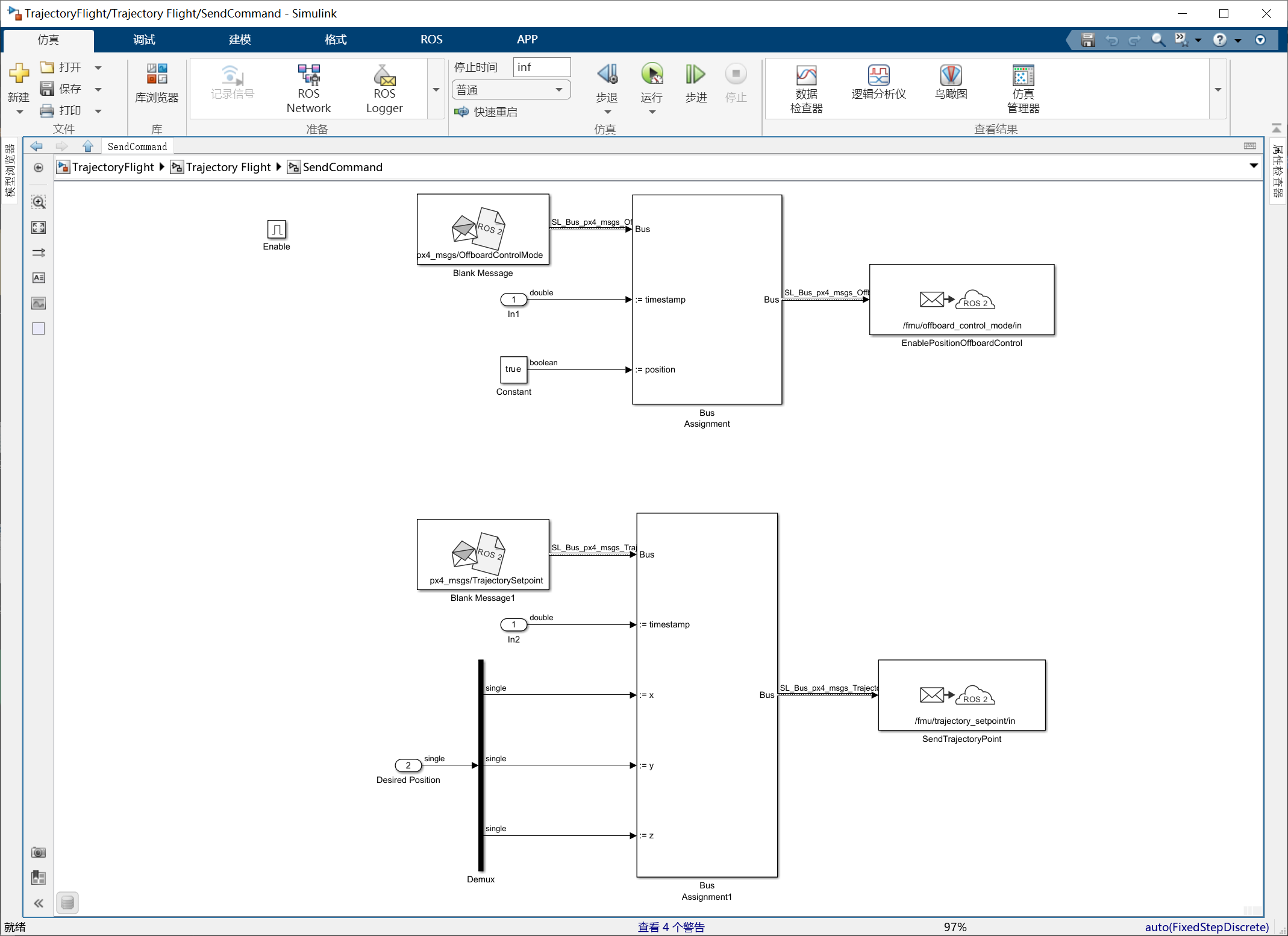Screen dimensions: 1288x936
Task: Navigate back in the canvas history
Action: (36, 146)
